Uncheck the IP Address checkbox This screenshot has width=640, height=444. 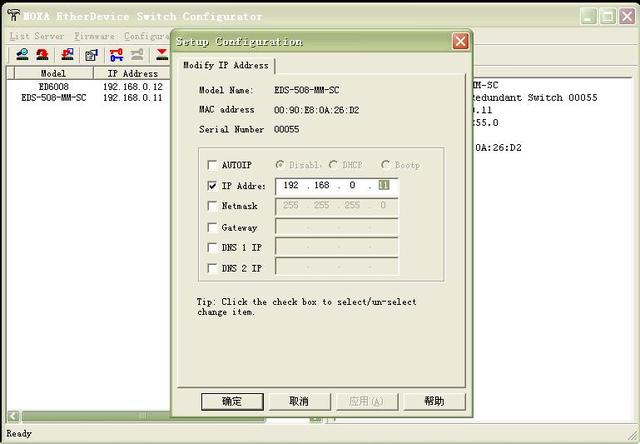click(x=212, y=186)
